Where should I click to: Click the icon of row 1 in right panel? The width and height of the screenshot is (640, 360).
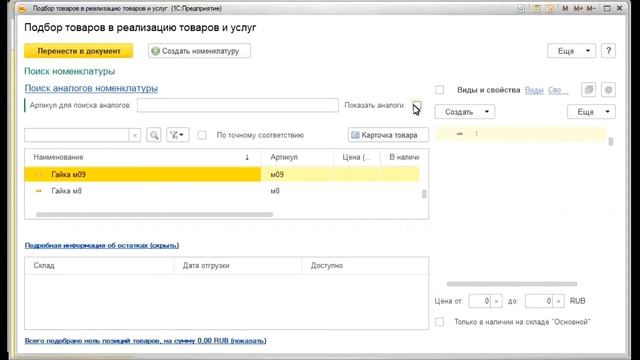pos(460,134)
